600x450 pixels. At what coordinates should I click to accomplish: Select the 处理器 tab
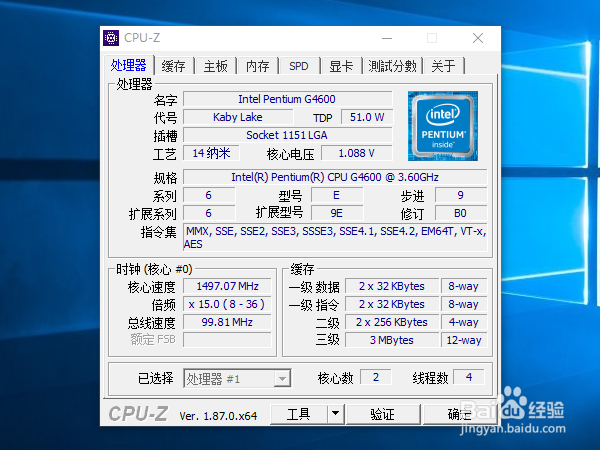point(129,65)
